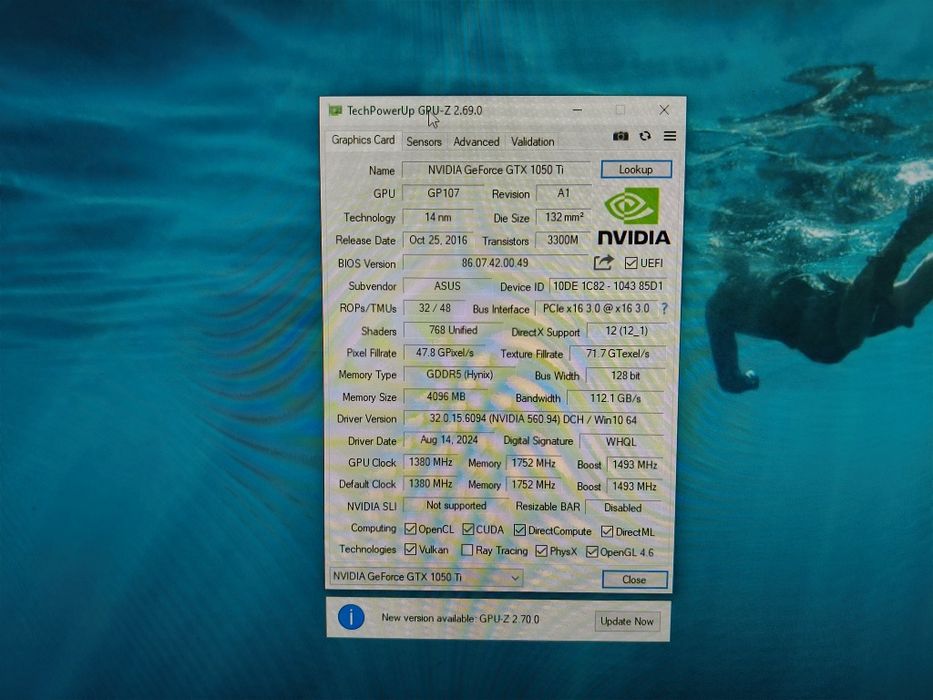This screenshot has width=933, height=700.
Task: Click the New version available GPU-Z 2.70.0 text
Action: [x=460, y=618]
